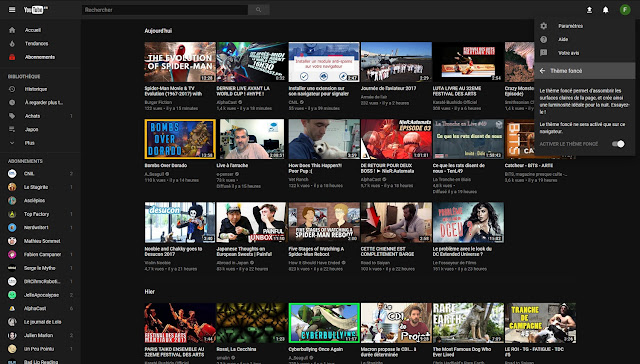Click the Votre avis feedback icon

point(544,53)
